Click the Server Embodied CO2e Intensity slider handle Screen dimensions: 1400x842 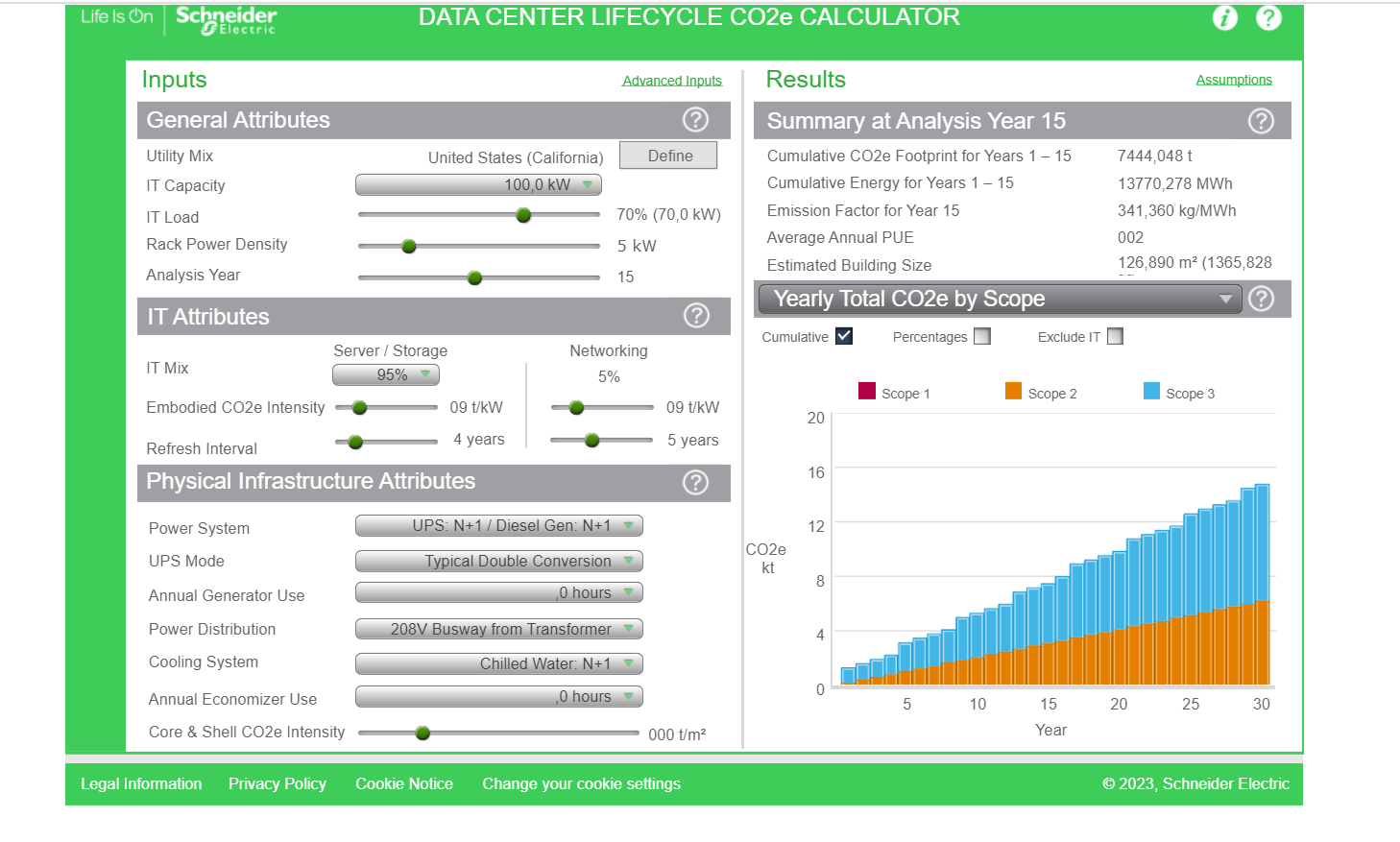pos(359,407)
